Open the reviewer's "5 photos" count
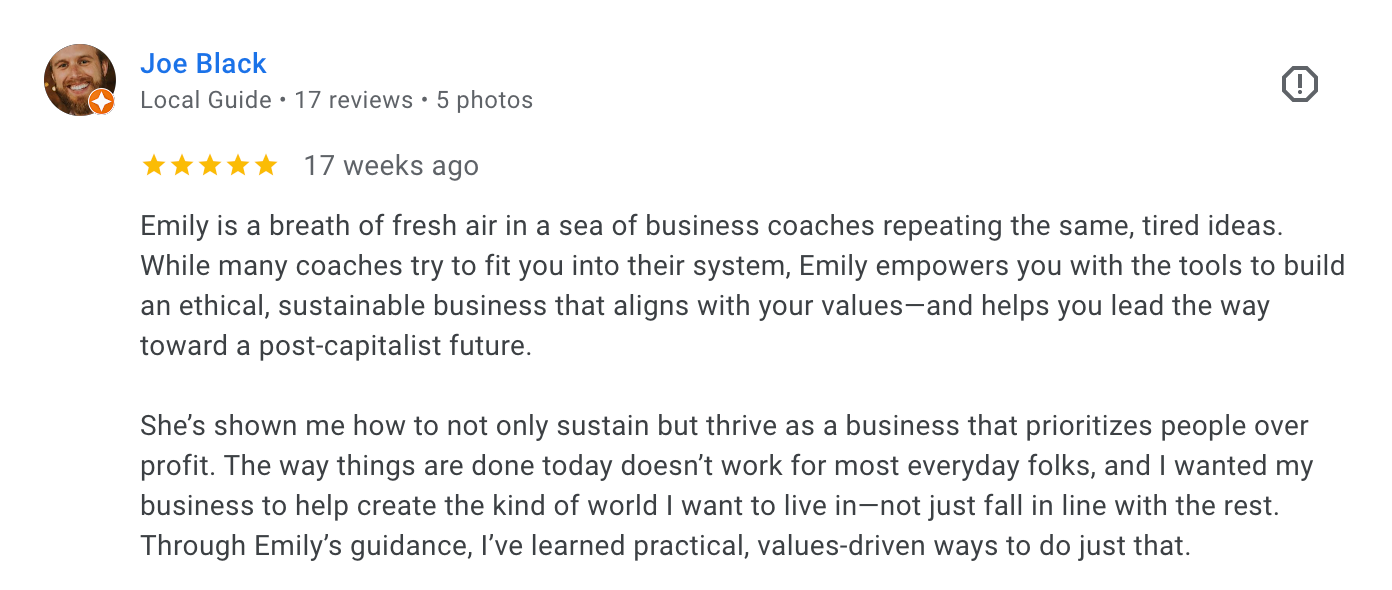The width and height of the screenshot is (1392, 590). click(x=484, y=100)
